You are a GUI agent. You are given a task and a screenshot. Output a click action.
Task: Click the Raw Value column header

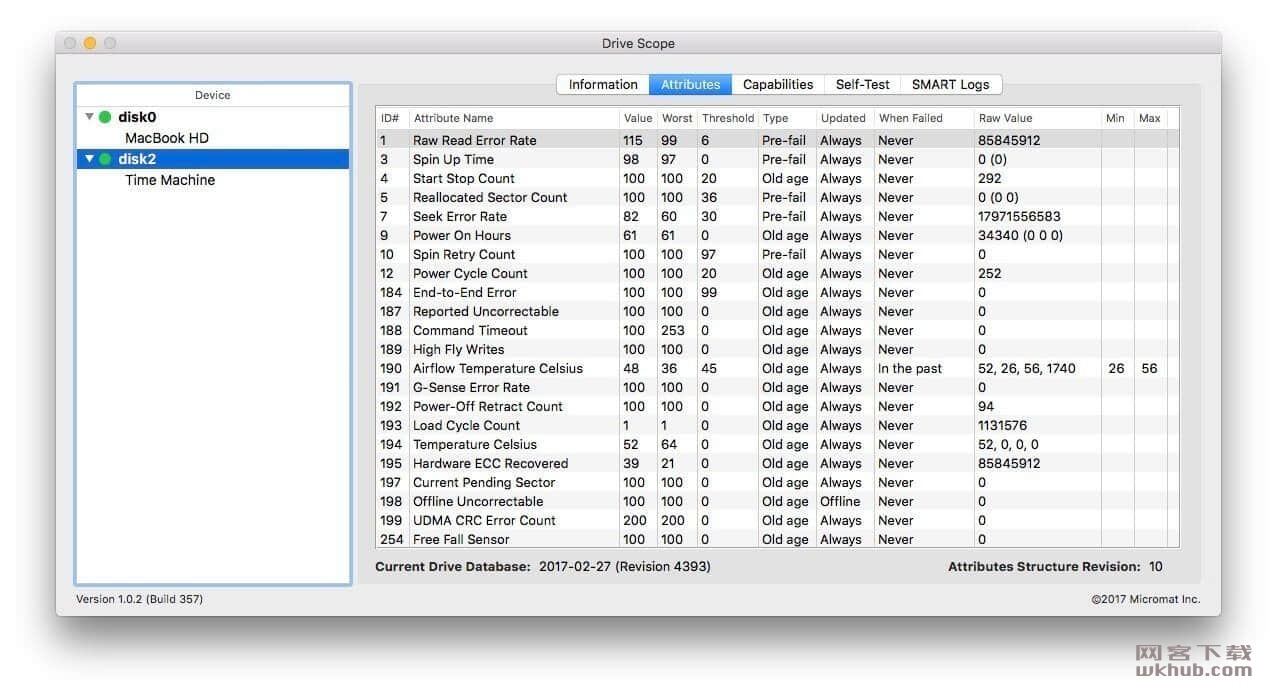coord(1038,118)
